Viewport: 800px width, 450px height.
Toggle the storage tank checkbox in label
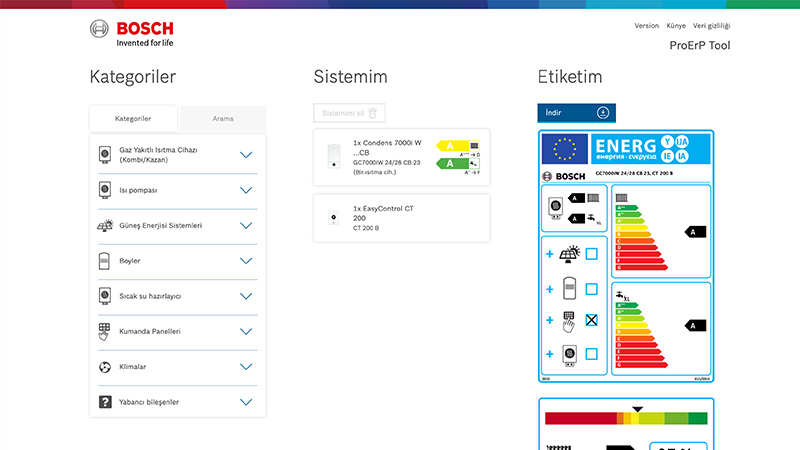tap(591, 289)
